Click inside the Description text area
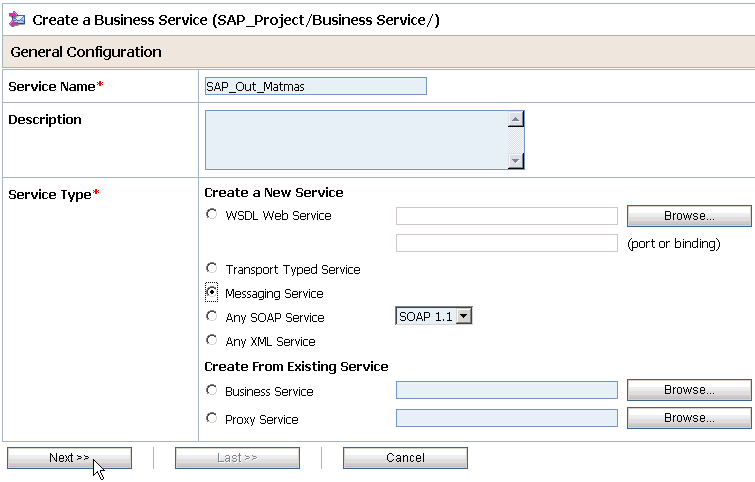 click(356, 139)
